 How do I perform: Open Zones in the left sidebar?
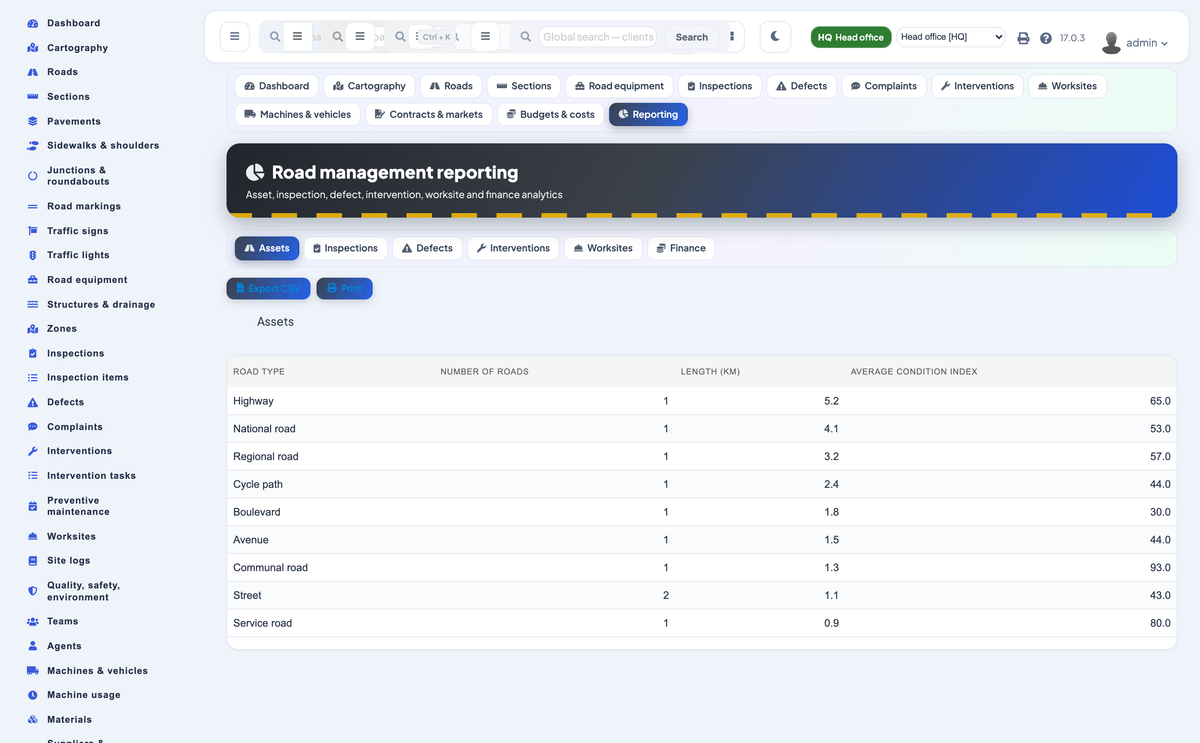pos(62,329)
